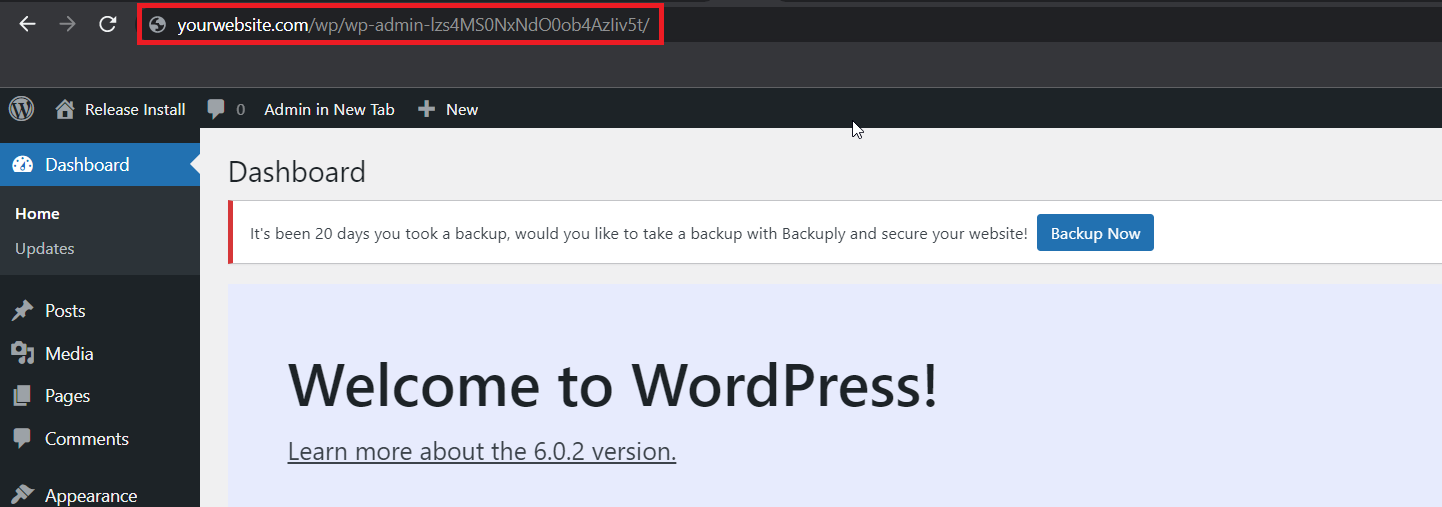Click the browser back arrow

[27, 24]
